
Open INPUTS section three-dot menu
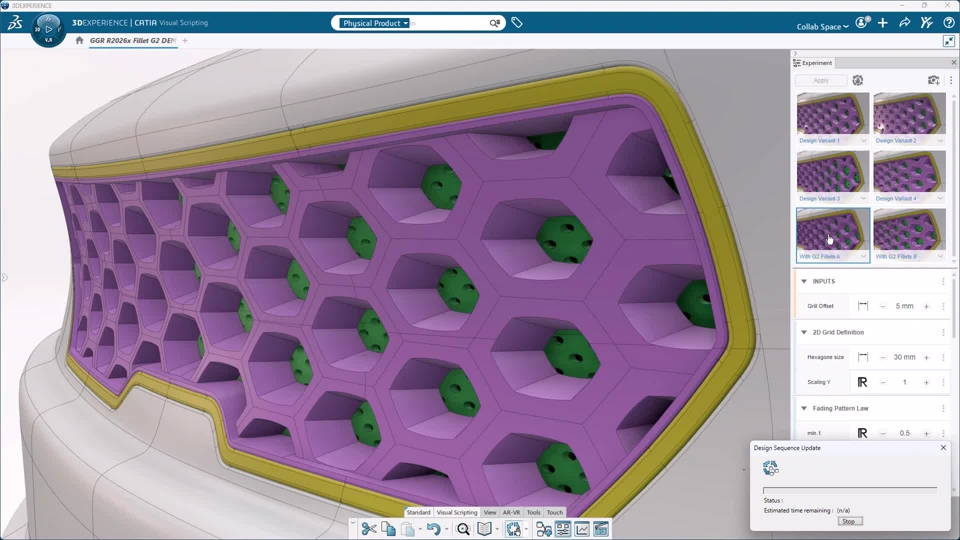[943, 282]
